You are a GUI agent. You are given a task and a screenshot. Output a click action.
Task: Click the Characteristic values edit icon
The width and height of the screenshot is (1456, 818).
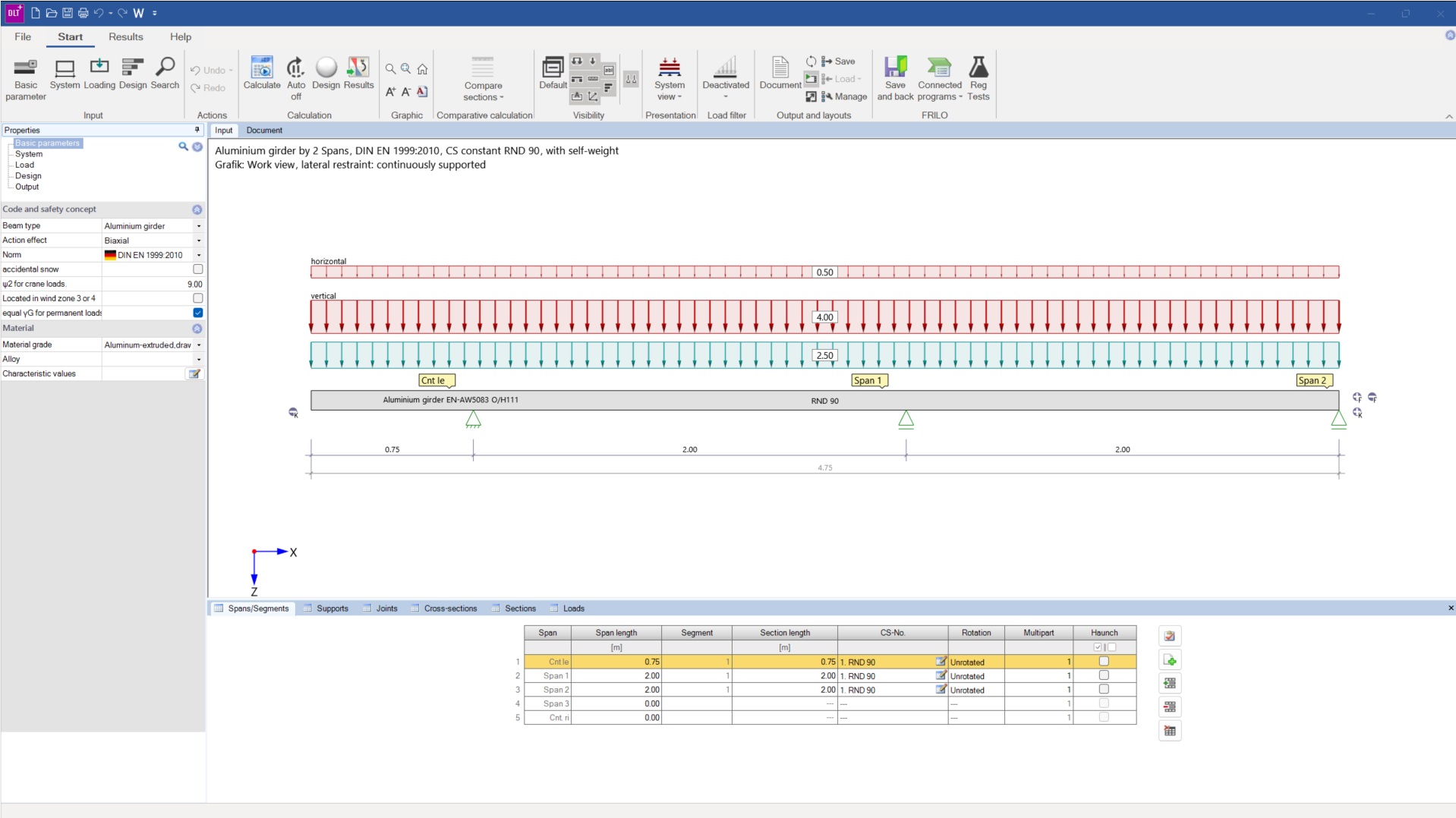(x=194, y=373)
